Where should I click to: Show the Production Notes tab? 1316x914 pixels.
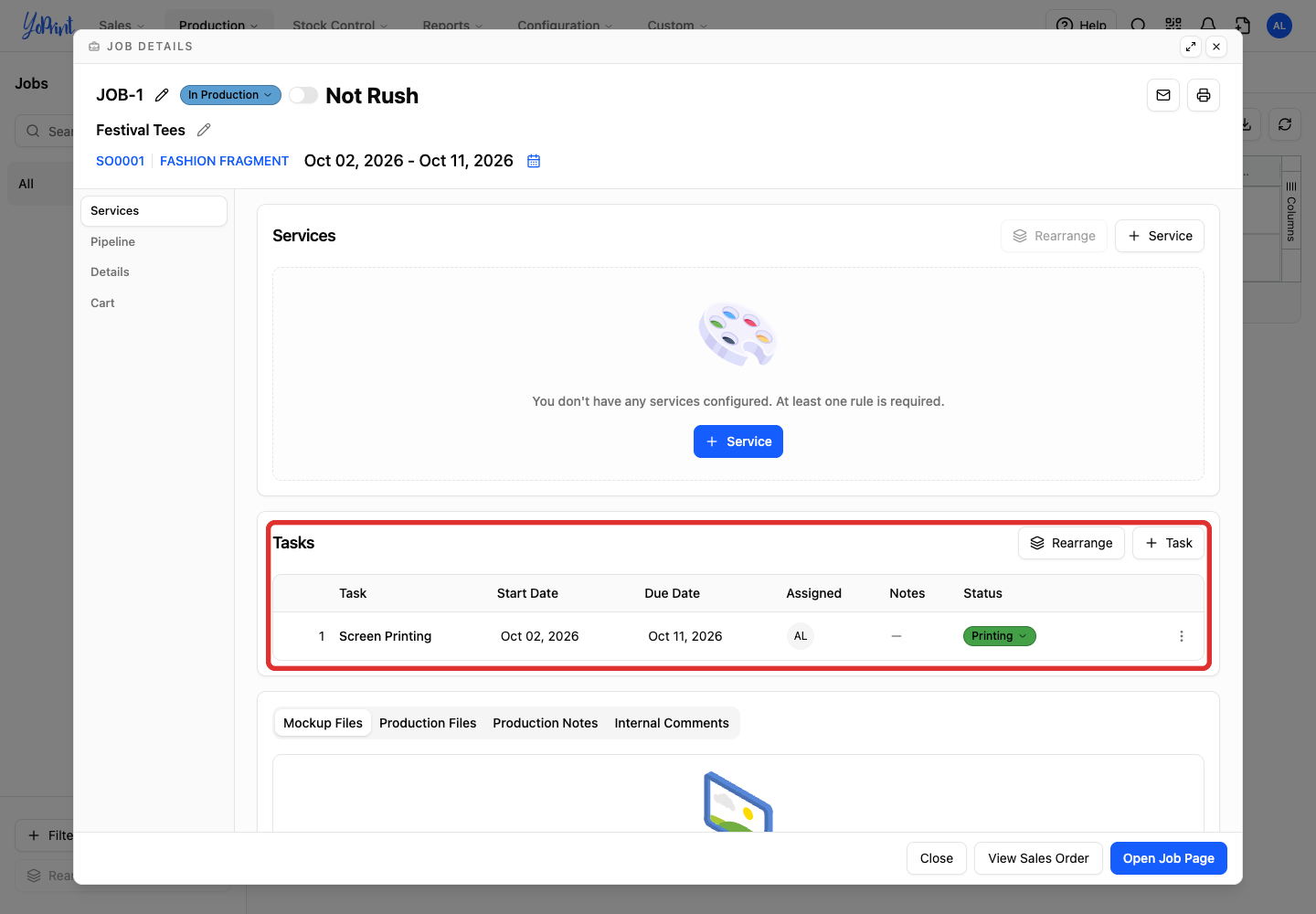pyautogui.click(x=546, y=723)
